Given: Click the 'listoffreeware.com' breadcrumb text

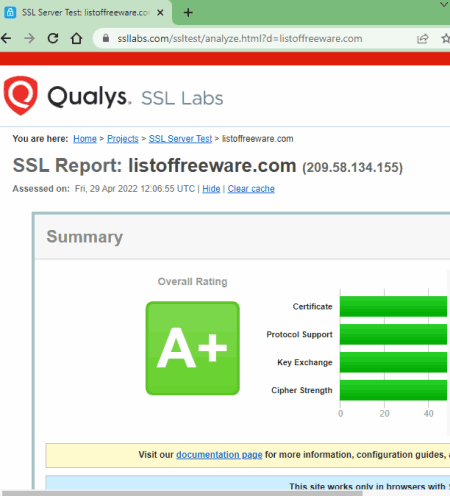Looking at the screenshot, I should (258, 139).
